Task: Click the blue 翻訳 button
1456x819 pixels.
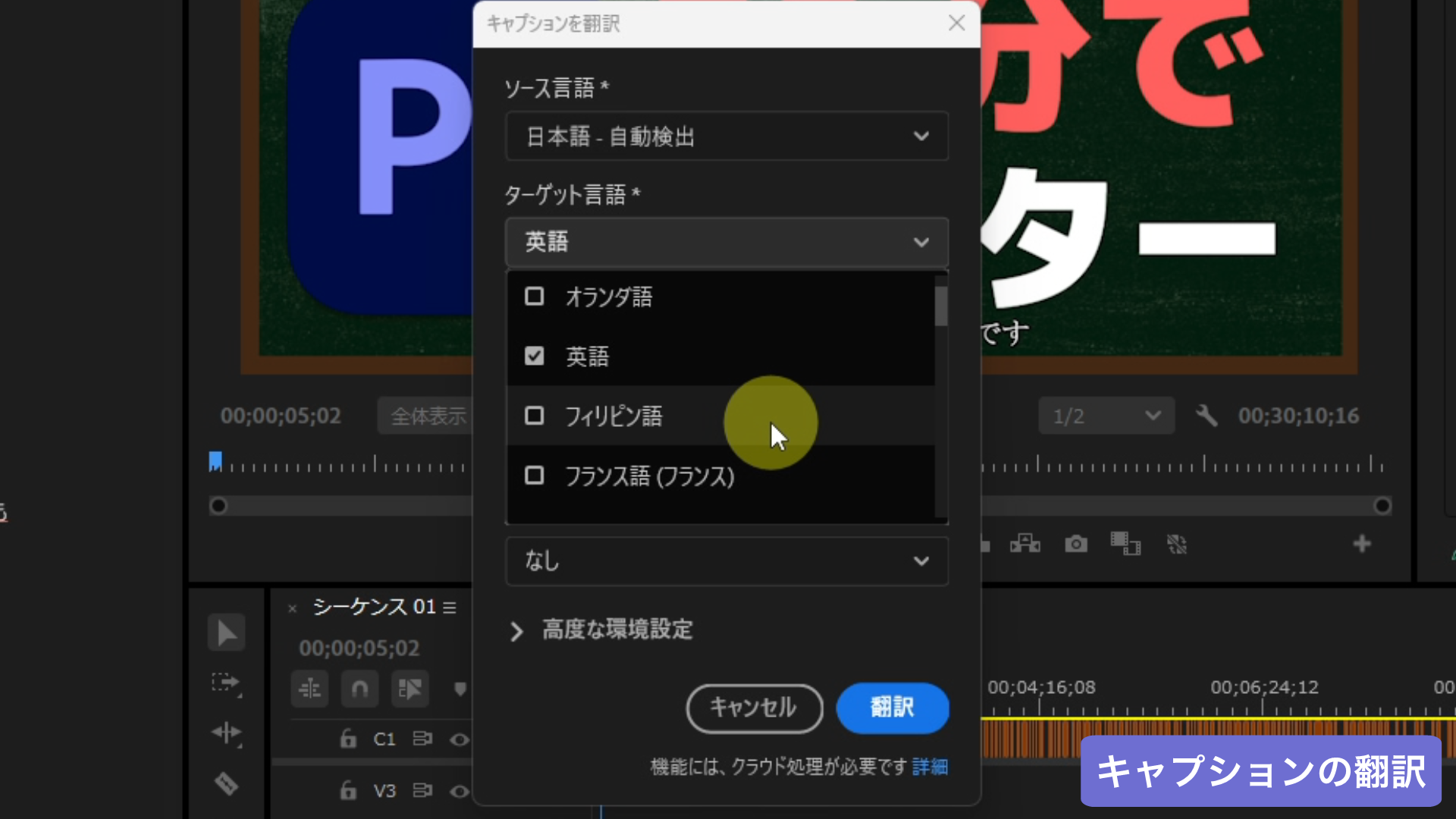Action: pyautogui.click(x=892, y=708)
